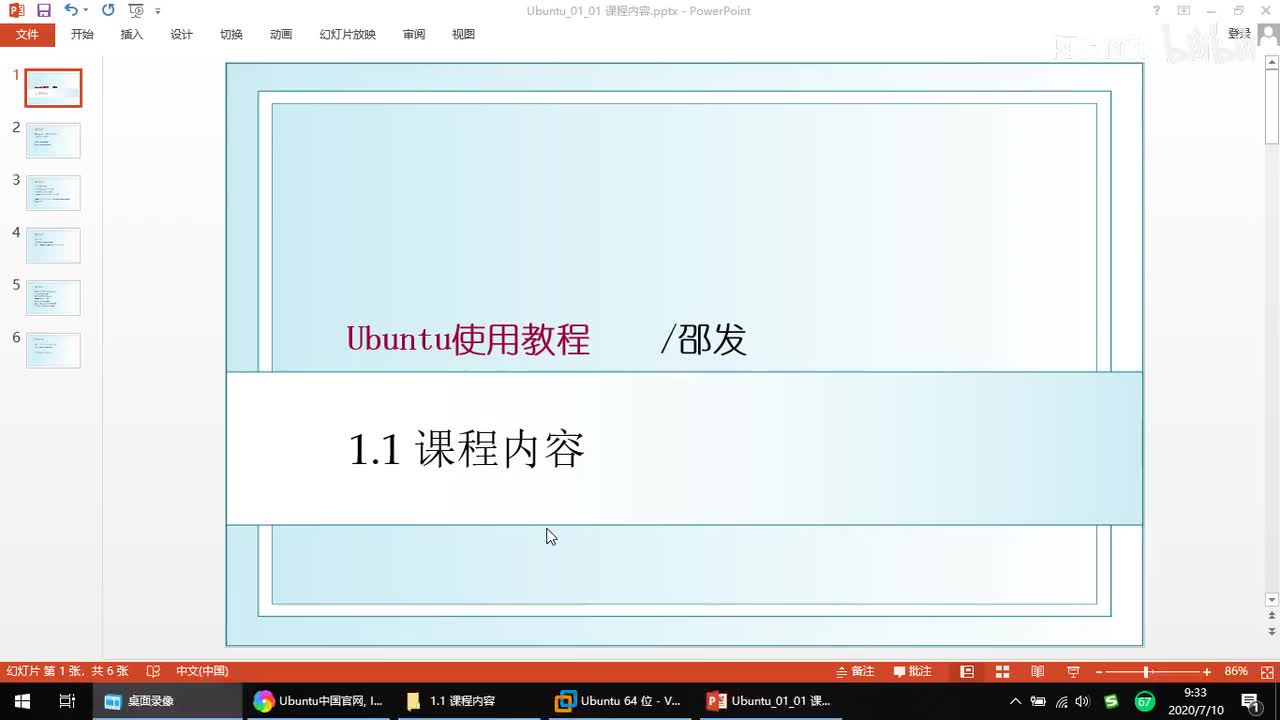The width and height of the screenshot is (1280, 720).
Task: Select slide 4 thumbnail
Action: pyautogui.click(x=53, y=245)
